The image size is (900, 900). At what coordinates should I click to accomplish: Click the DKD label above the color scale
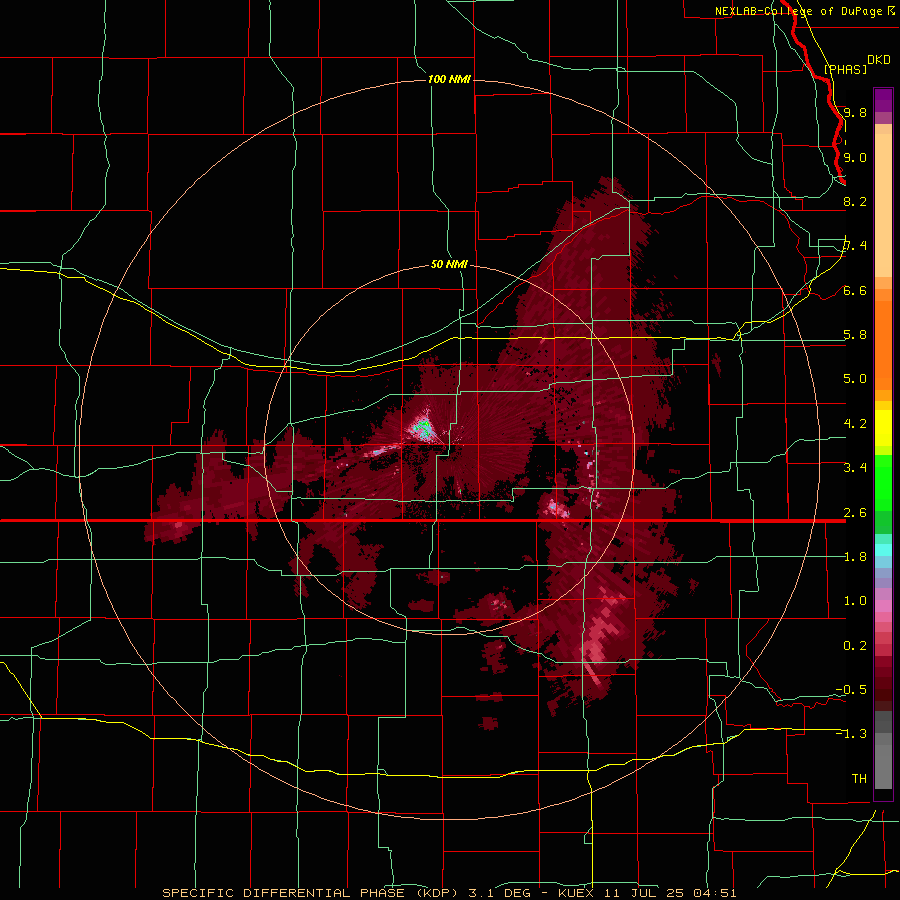click(879, 60)
